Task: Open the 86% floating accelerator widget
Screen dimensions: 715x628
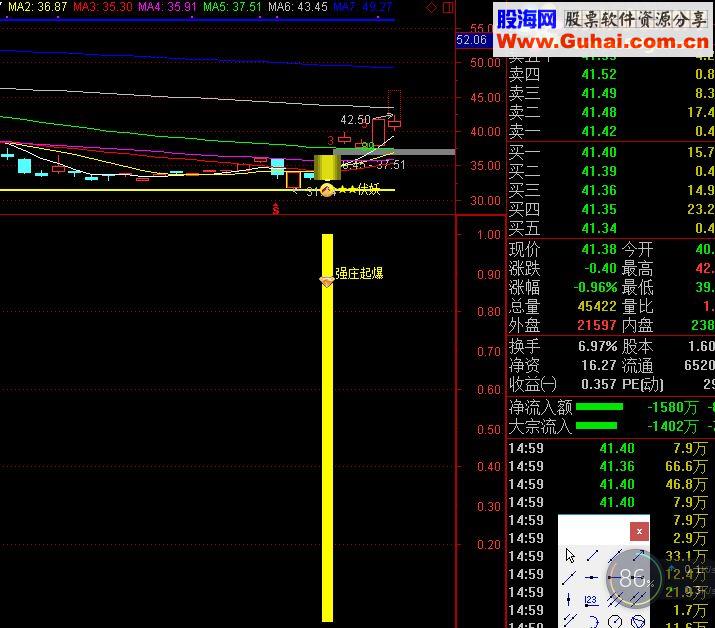Action: [x=634, y=578]
